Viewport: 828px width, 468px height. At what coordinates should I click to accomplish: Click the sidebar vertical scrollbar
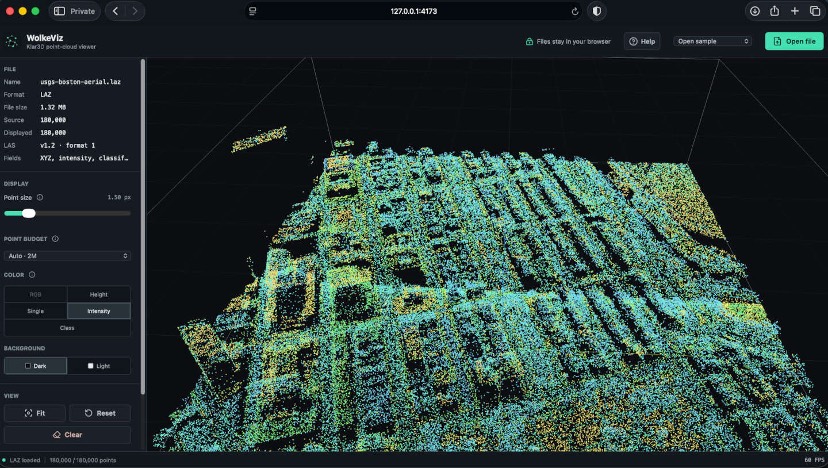coord(143,226)
